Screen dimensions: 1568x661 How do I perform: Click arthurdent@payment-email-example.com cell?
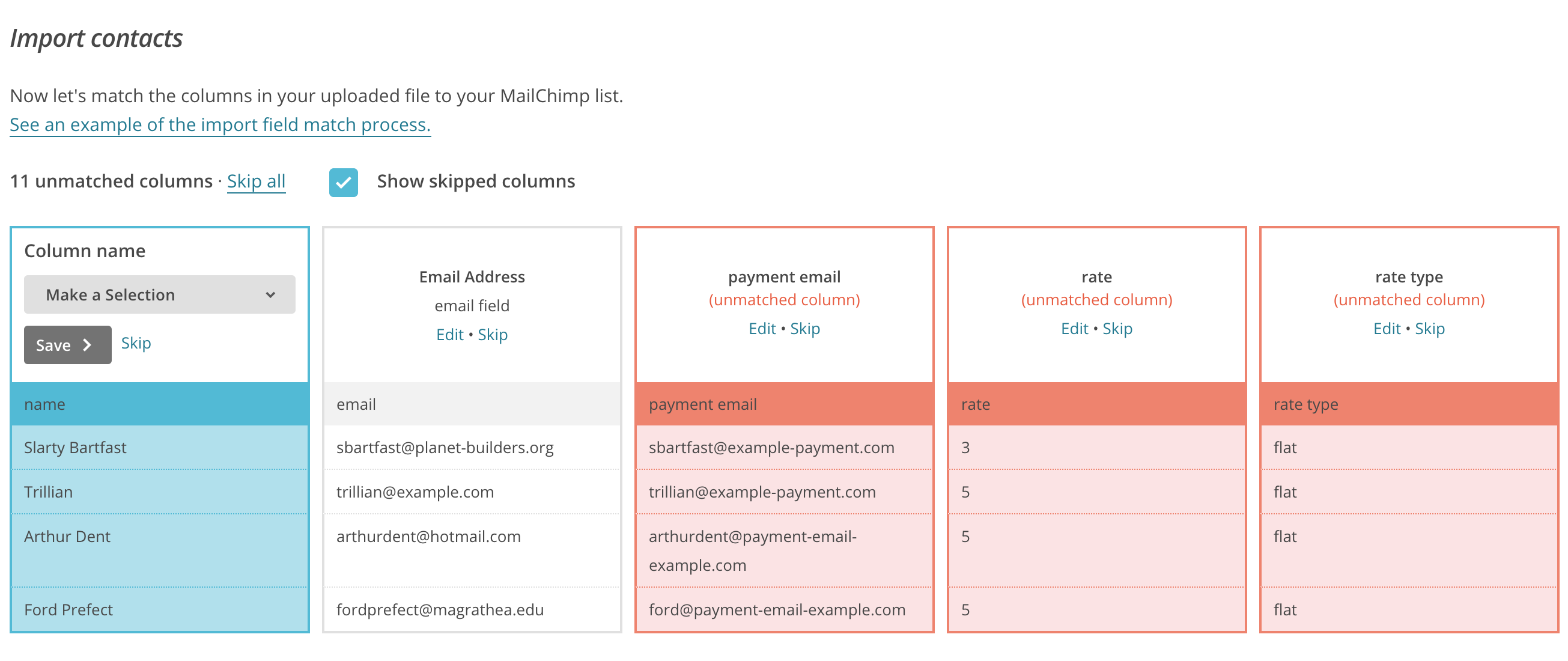(785, 551)
